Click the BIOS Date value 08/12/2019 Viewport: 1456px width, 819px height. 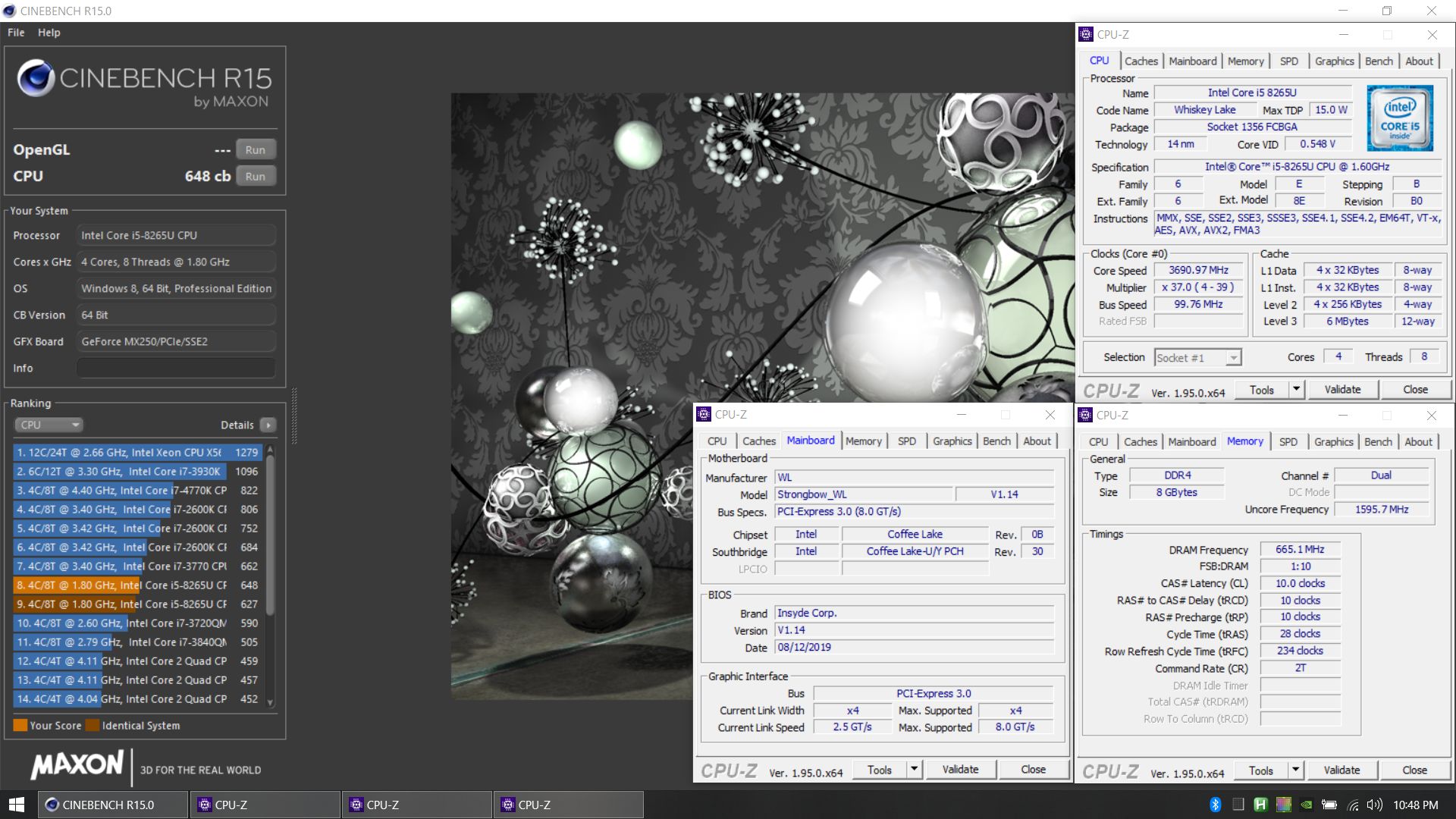coord(914,647)
